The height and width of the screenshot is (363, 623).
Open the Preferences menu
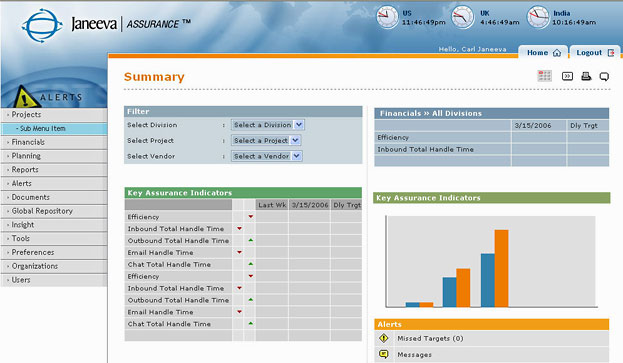(x=54, y=252)
